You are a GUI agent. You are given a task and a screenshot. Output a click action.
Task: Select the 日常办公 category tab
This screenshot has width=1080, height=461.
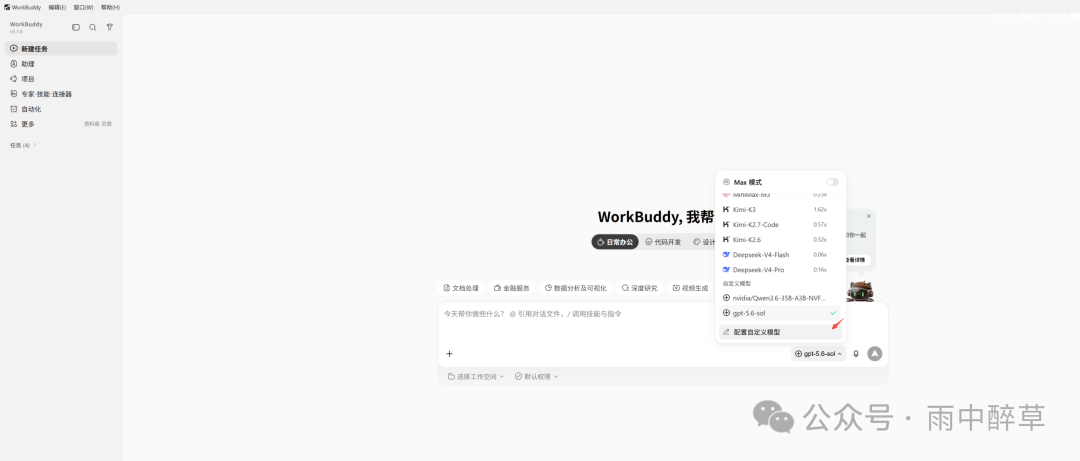click(615, 242)
